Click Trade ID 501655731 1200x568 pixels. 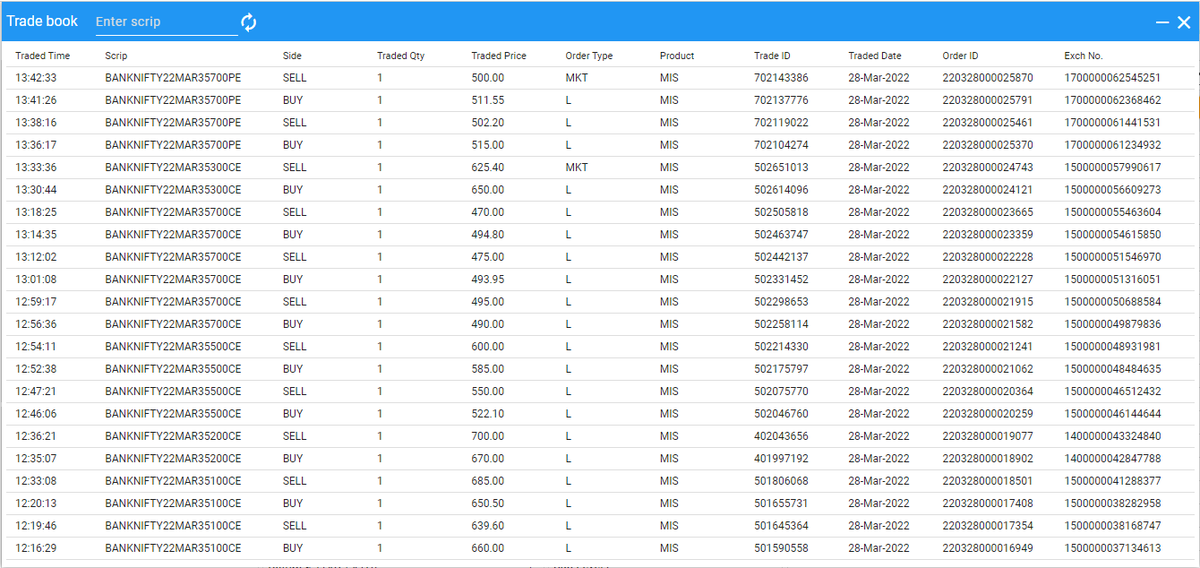pyautogui.click(x=781, y=503)
